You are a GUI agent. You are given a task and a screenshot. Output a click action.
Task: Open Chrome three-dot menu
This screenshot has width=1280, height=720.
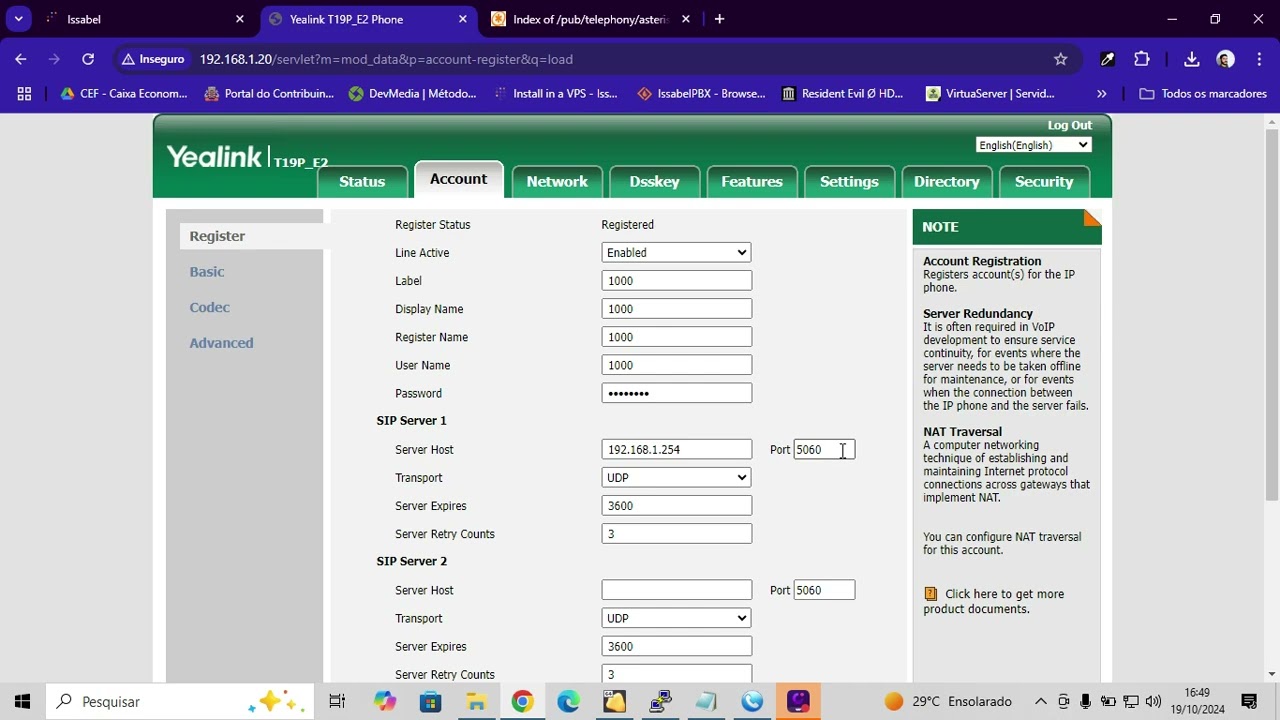(x=1258, y=59)
